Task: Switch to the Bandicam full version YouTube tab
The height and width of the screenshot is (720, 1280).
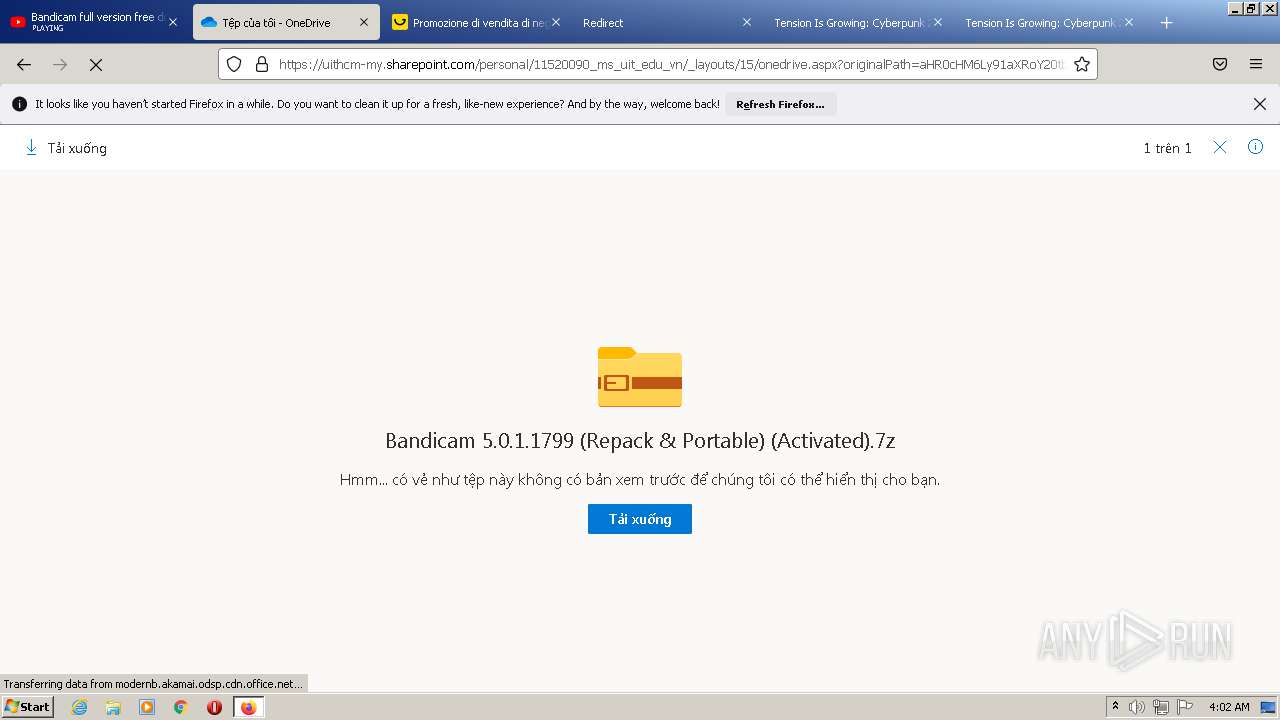Action: tap(95, 22)
